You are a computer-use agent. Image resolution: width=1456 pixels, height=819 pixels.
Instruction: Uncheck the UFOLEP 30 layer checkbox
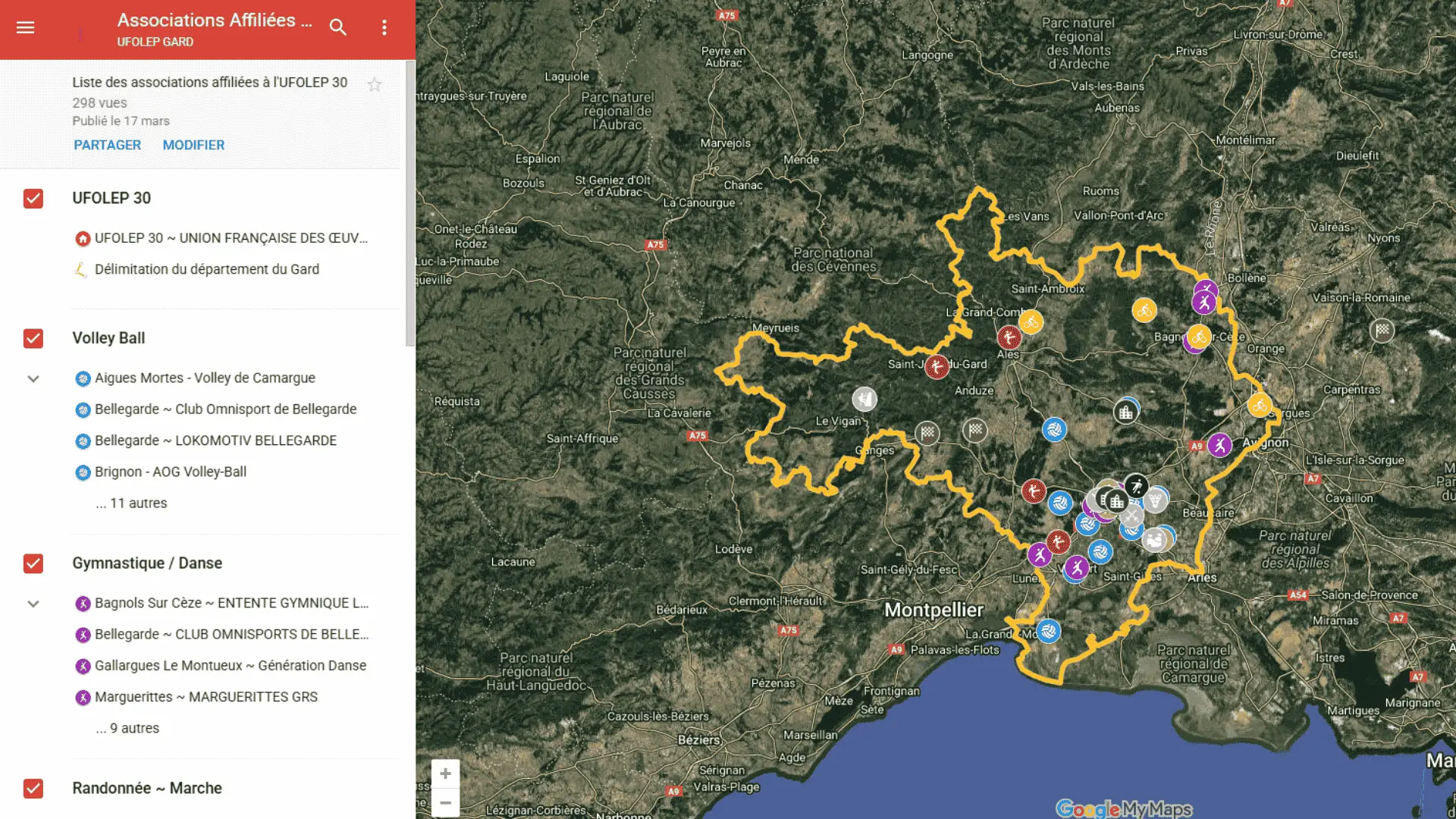click(33, 199)
